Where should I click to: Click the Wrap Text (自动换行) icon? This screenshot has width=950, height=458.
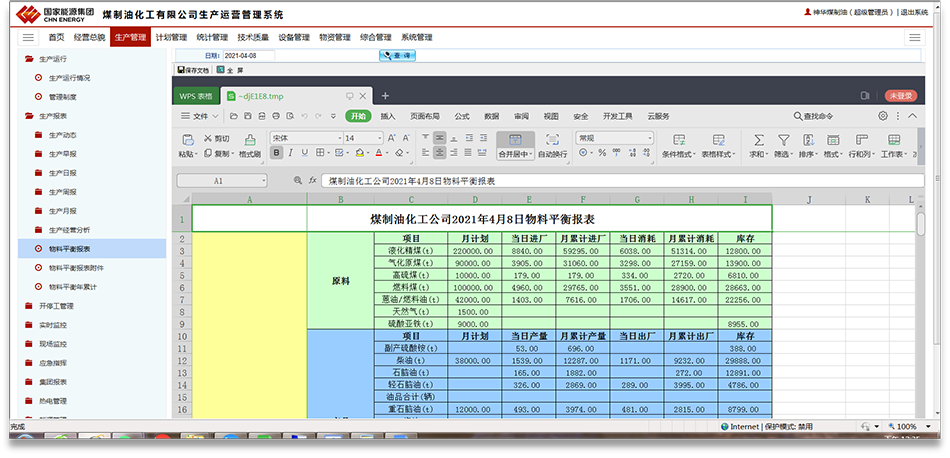pyautogui.click(x=552, y=139)
